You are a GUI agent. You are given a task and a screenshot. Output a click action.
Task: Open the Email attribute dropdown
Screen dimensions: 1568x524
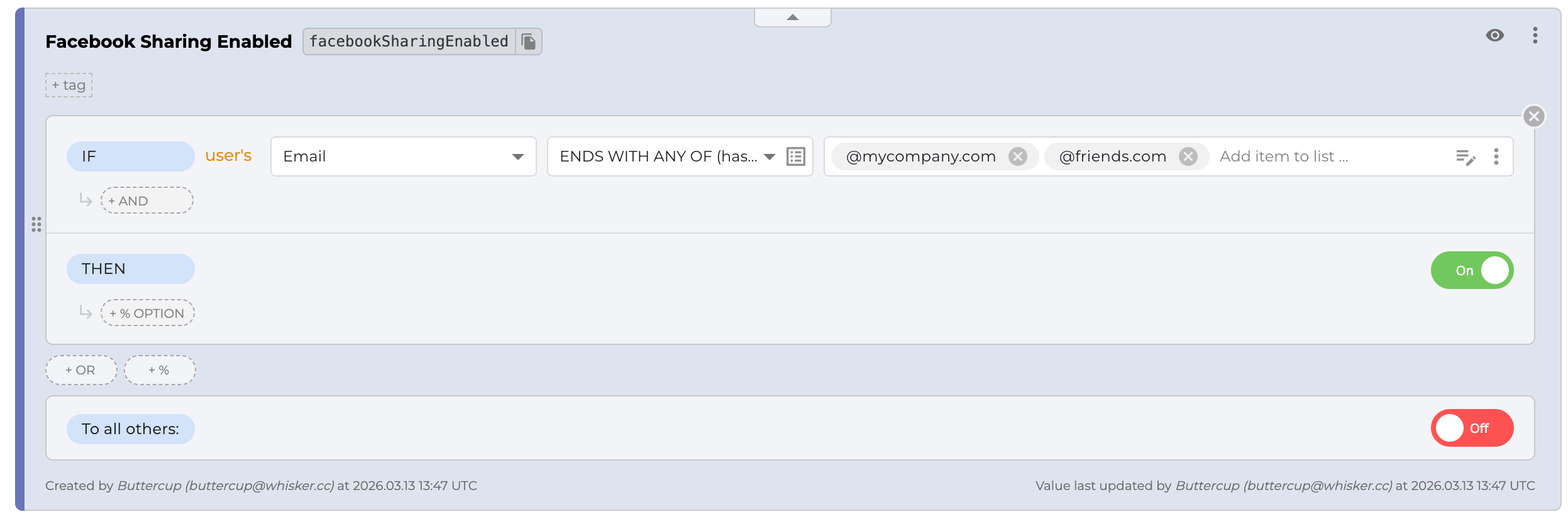pos(403,156)
